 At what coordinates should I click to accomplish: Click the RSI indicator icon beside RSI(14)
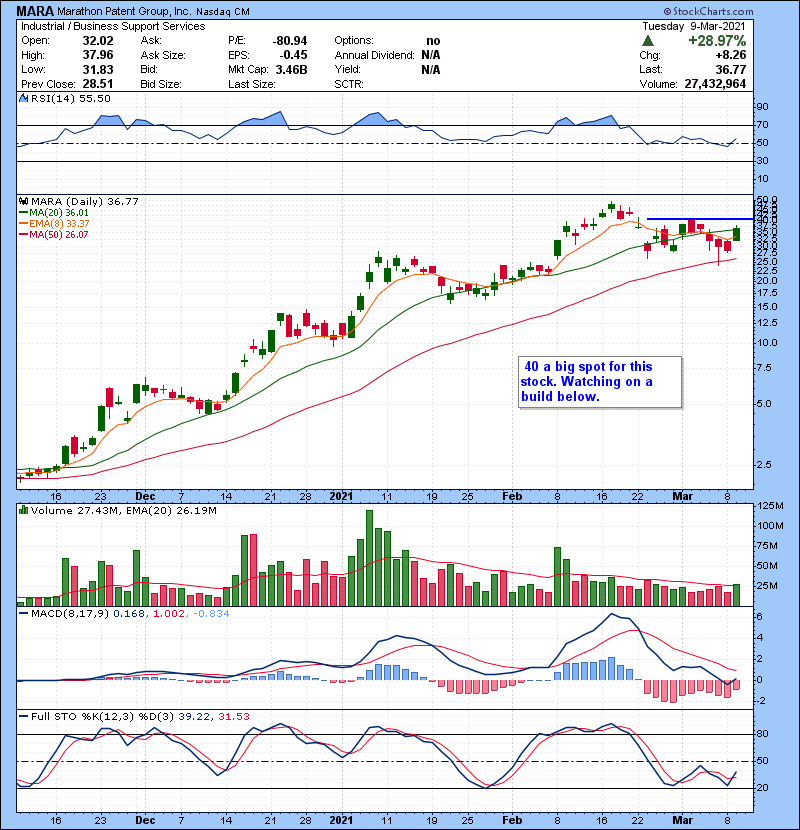click(23, 98)
